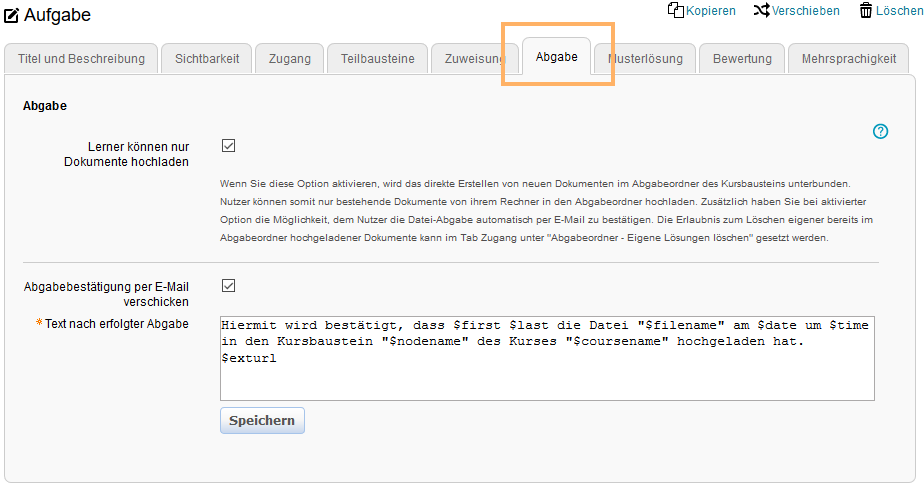The height and width of the screenshot is (491, 924).
Task: Switch to the Titel und Beschreibung tab
Action: 81,59
